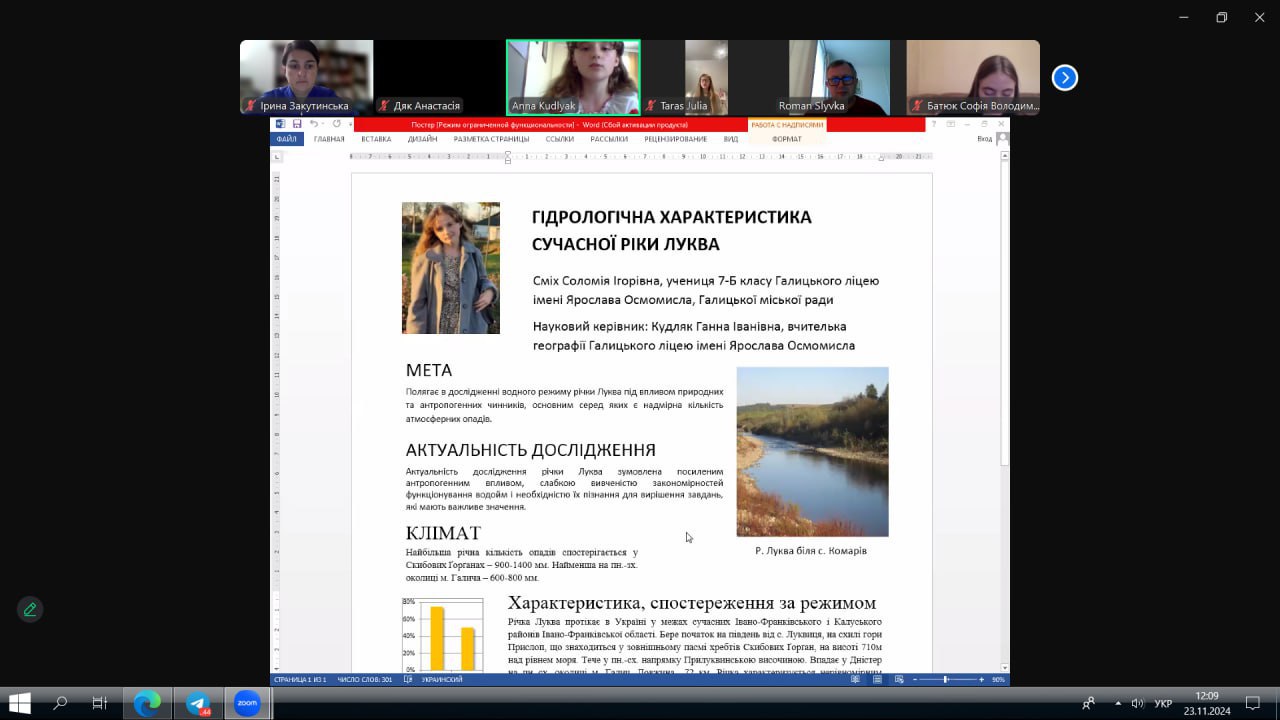
Task: Click the zoom slider in Word status bar
Action: click(946, 680)
